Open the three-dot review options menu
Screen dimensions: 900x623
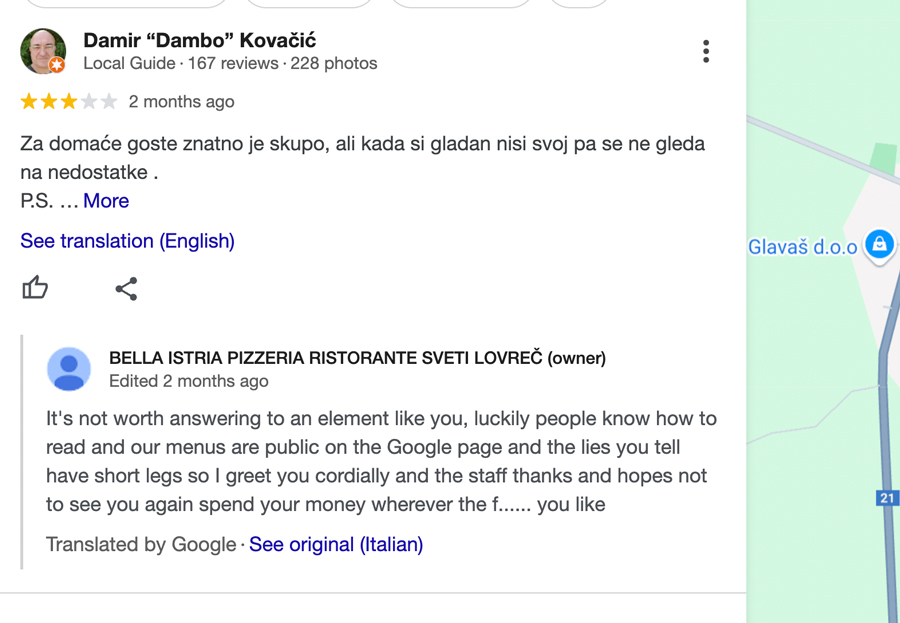point(706,52)
